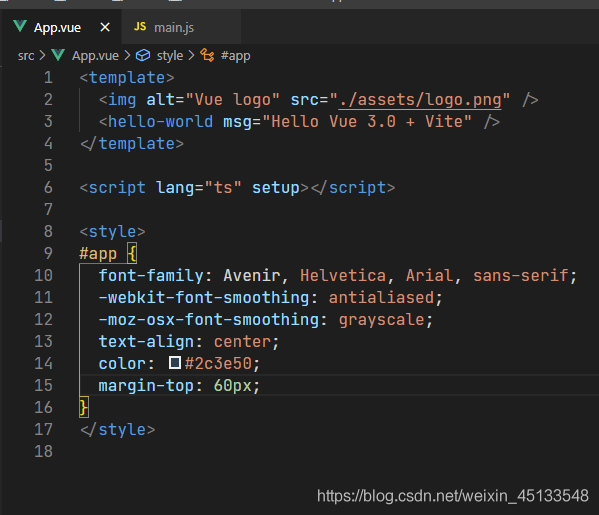The width and height of the screenshot is (599, 515).
Task: Click the closing curly brace on line 16
Action: click(84, 407)
